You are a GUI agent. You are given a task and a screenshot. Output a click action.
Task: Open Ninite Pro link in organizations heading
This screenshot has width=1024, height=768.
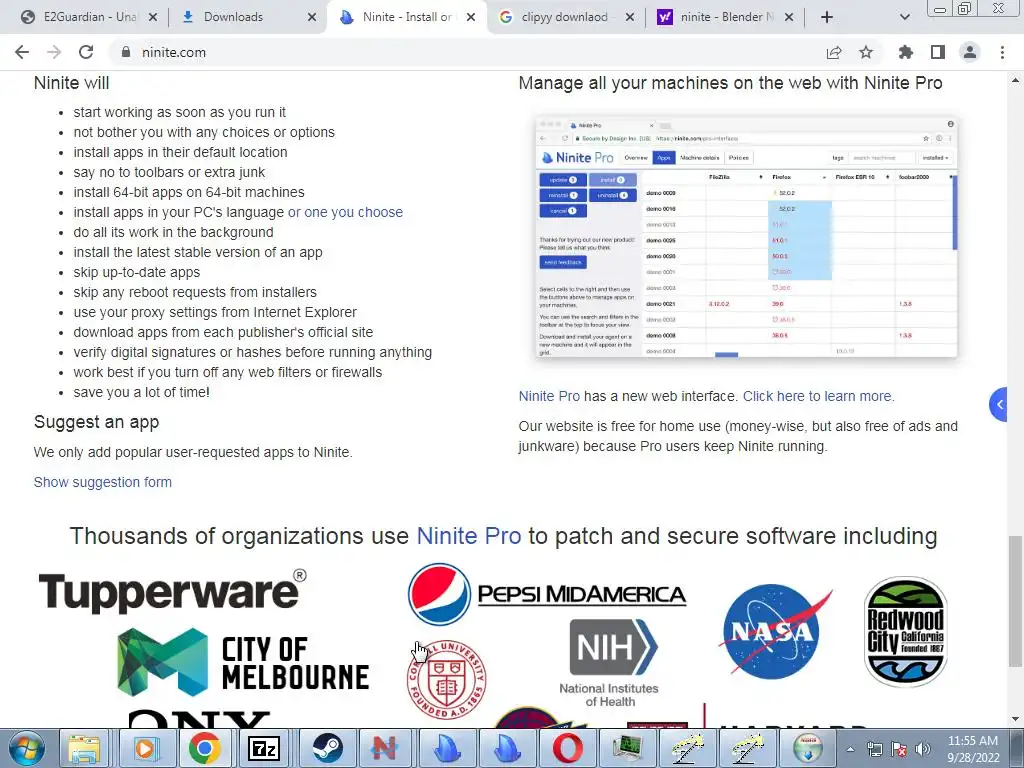pos(469,536)
